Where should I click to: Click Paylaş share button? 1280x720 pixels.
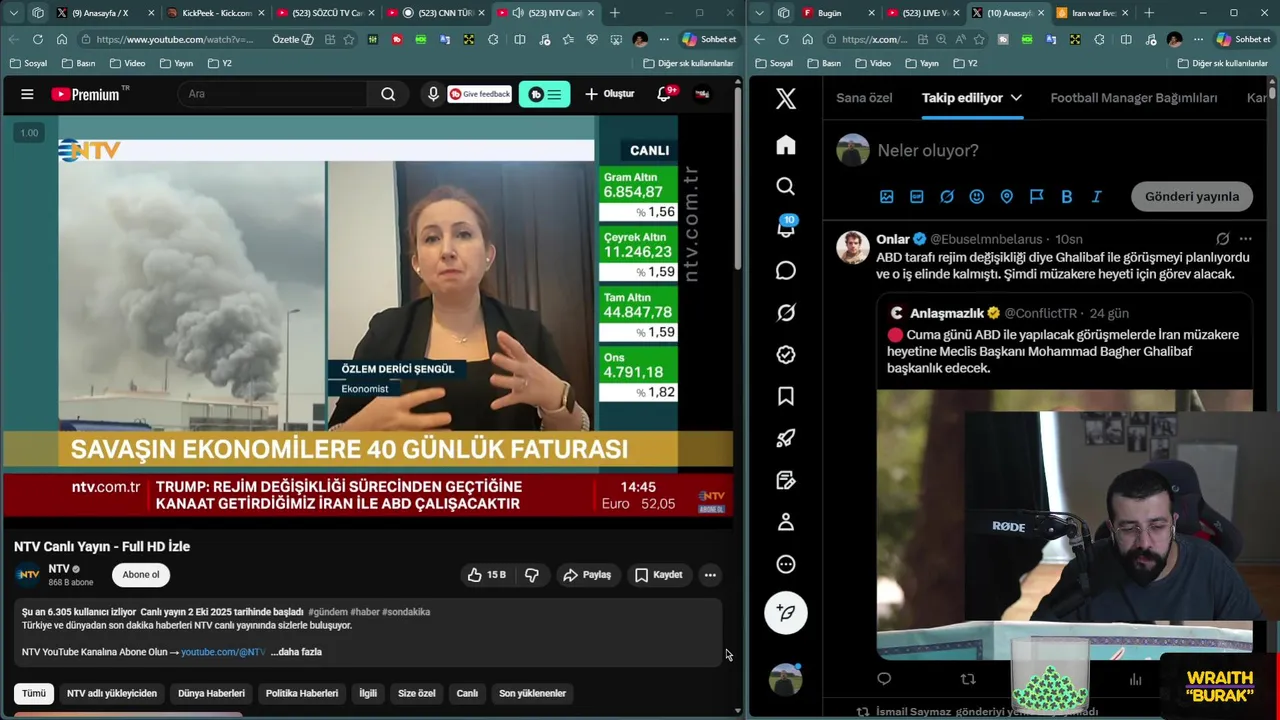point(587,575)
